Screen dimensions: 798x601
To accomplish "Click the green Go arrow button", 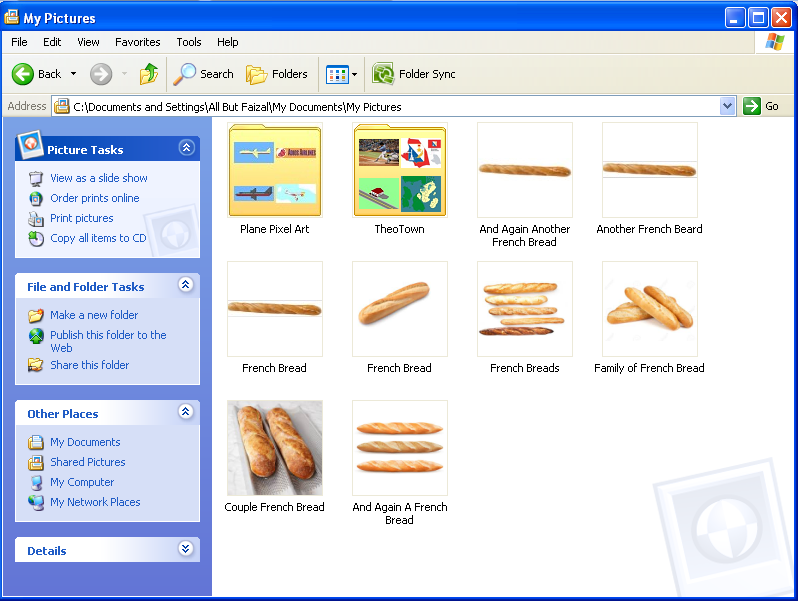I will (x=751, y=106).
